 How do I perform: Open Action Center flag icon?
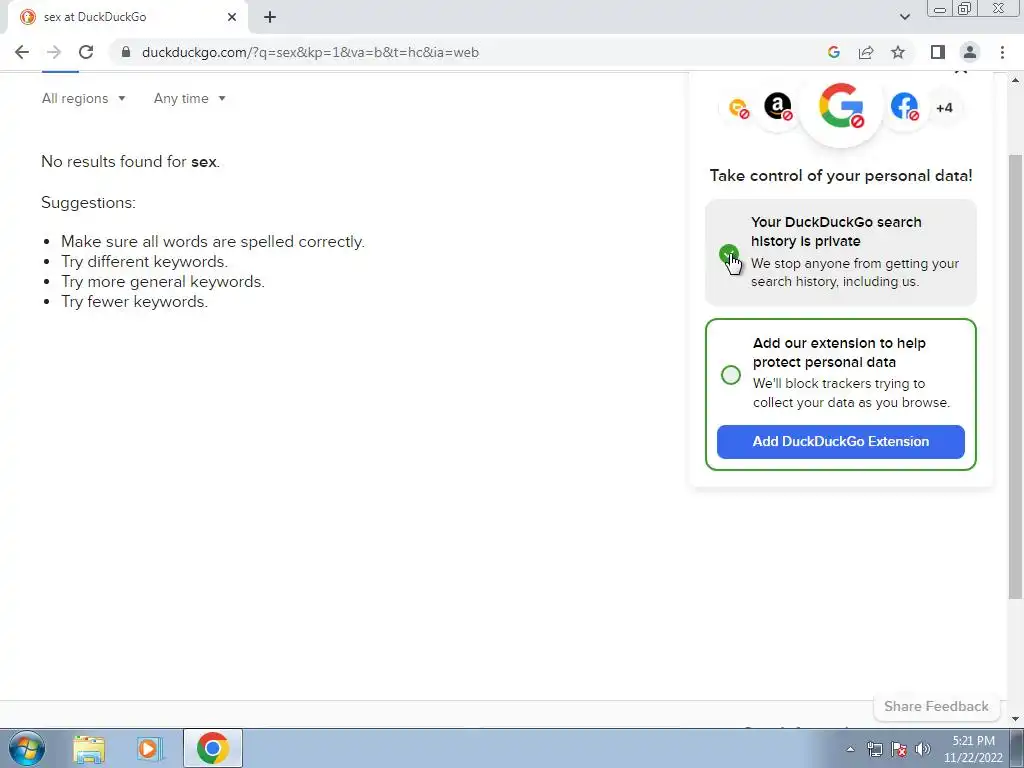[x=899, y=749]
